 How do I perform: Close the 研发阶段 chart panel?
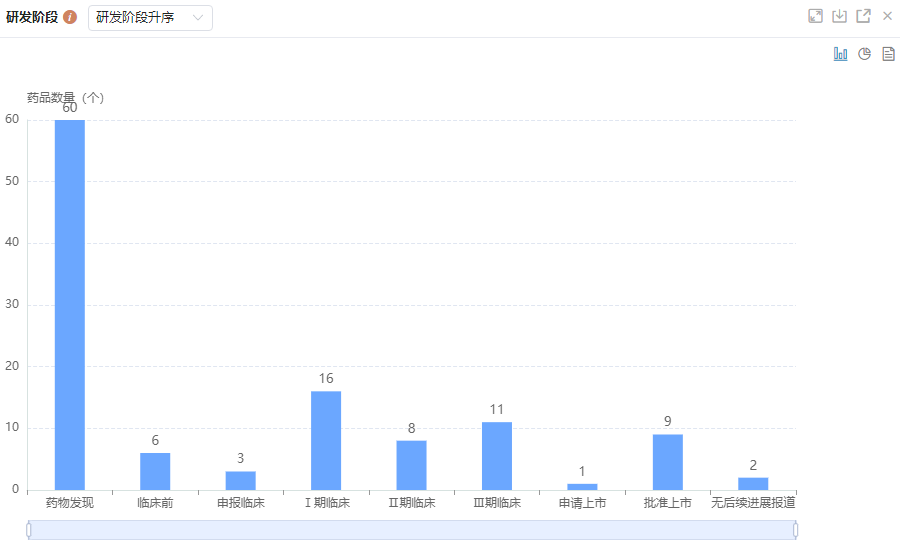(x=887, y=16)
